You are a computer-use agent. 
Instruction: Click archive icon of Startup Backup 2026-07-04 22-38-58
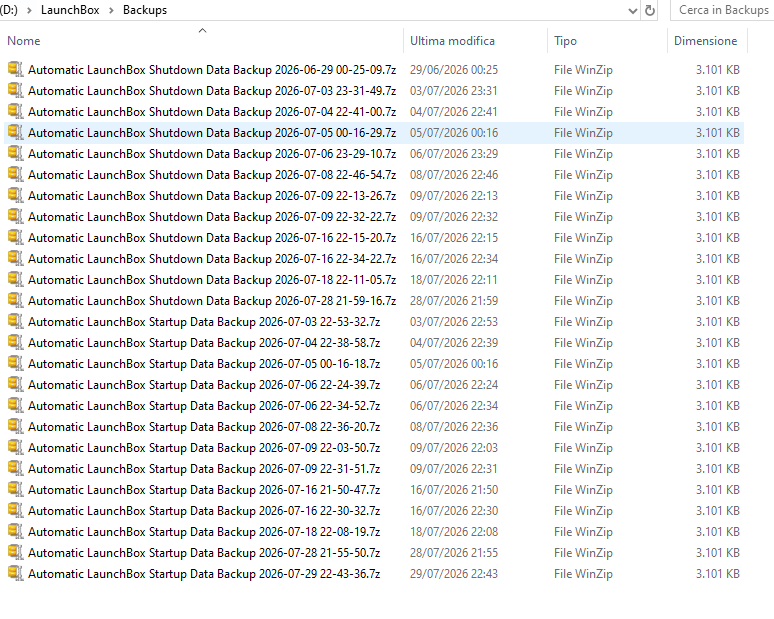(x=15, y=342)
